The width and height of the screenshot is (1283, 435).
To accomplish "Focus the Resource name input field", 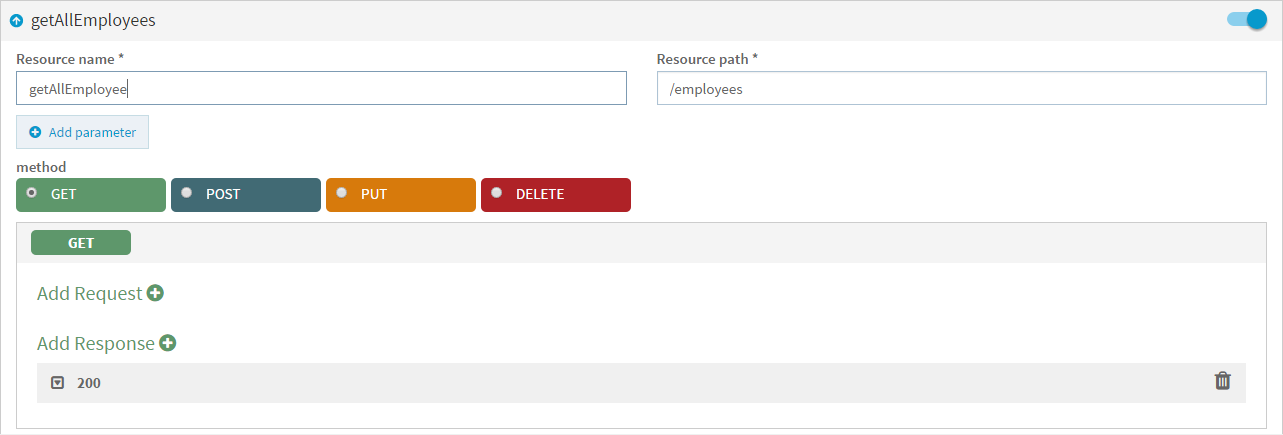I will pyautogui.click(x=321, y=88).
